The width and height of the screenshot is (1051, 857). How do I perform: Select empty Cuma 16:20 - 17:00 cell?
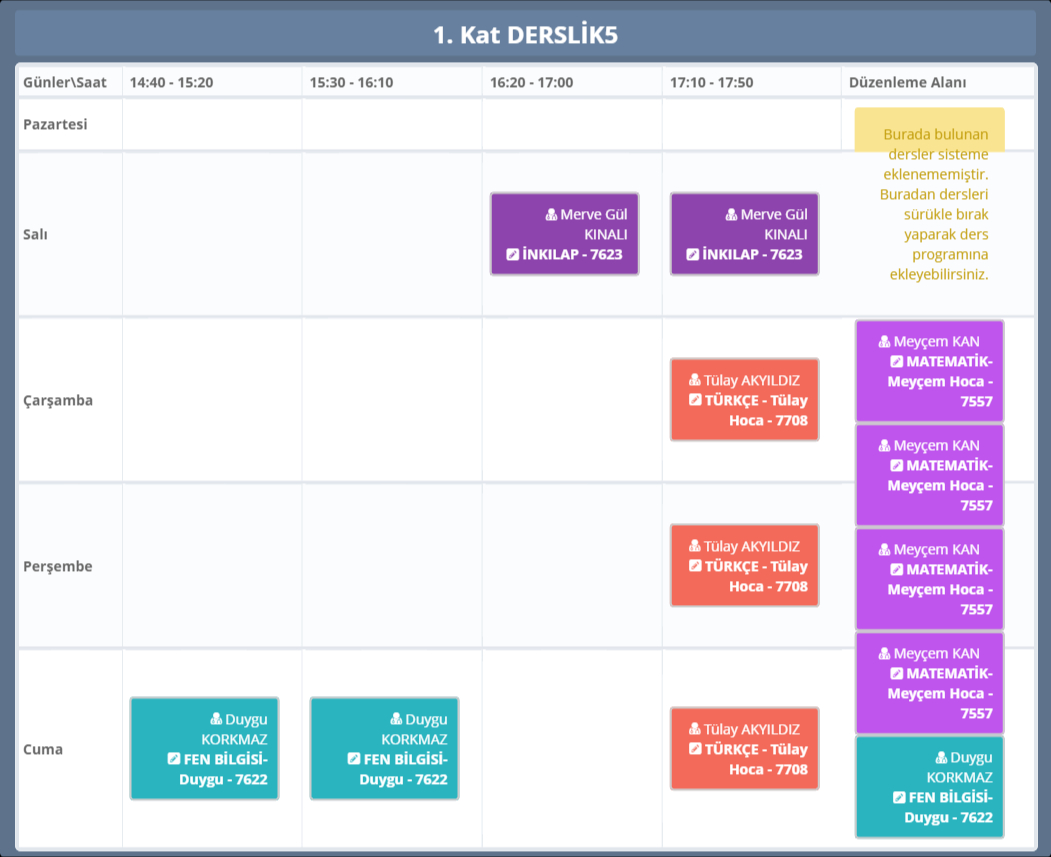click(x=571, y=749)
